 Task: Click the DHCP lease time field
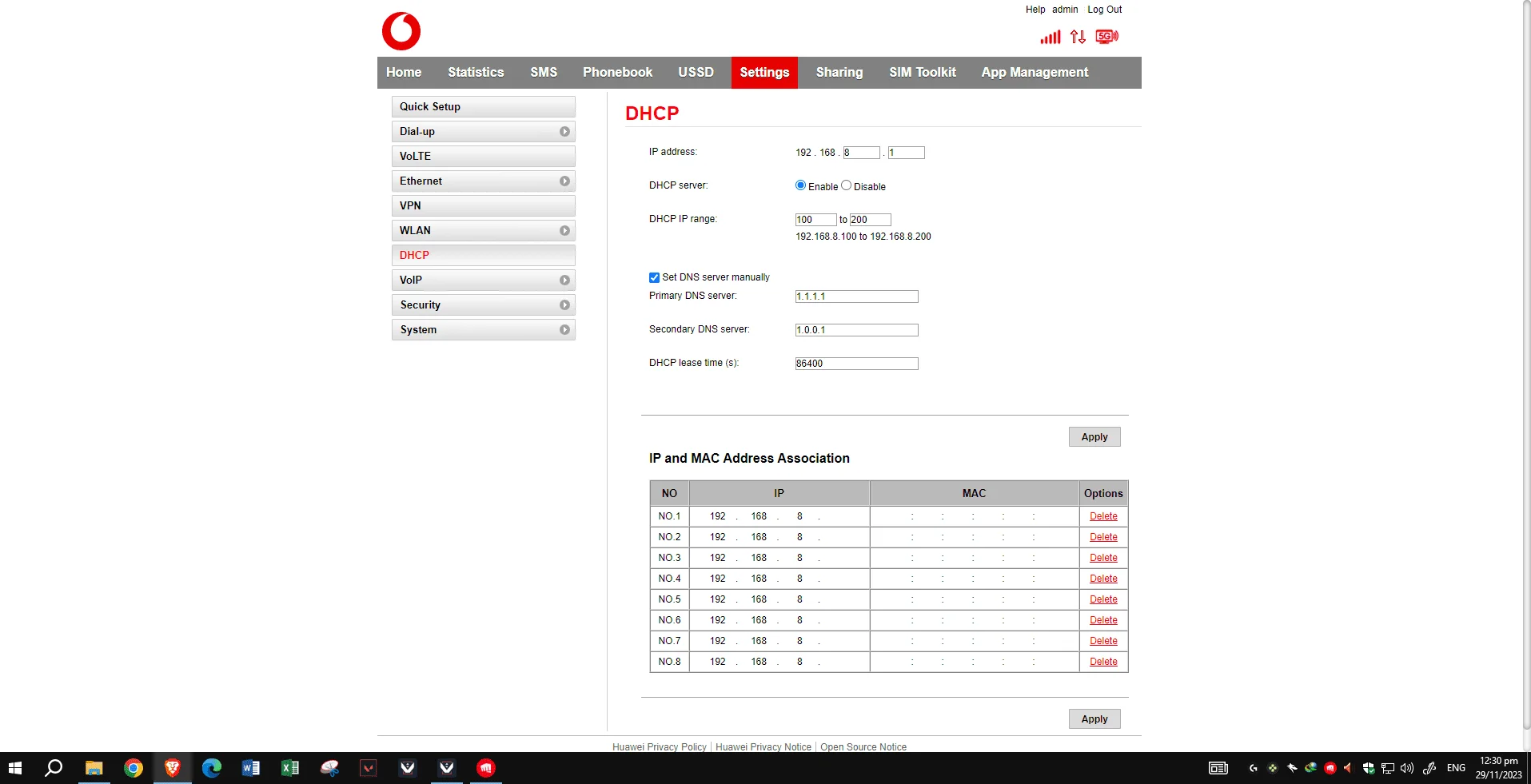tap(856, 364)
